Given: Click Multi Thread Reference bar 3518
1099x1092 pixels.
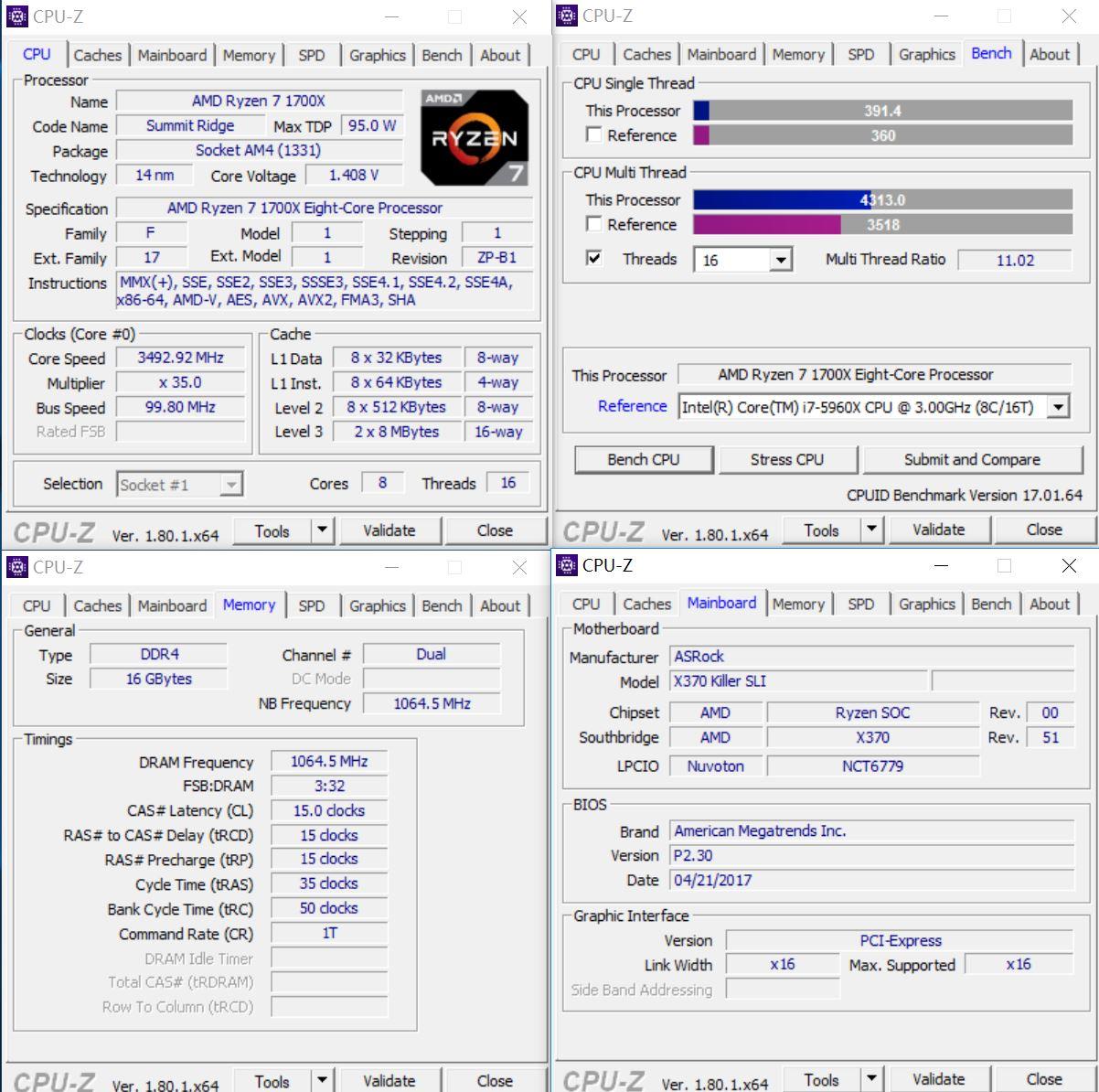Looking at the screenshot, I should click(882, 224).
